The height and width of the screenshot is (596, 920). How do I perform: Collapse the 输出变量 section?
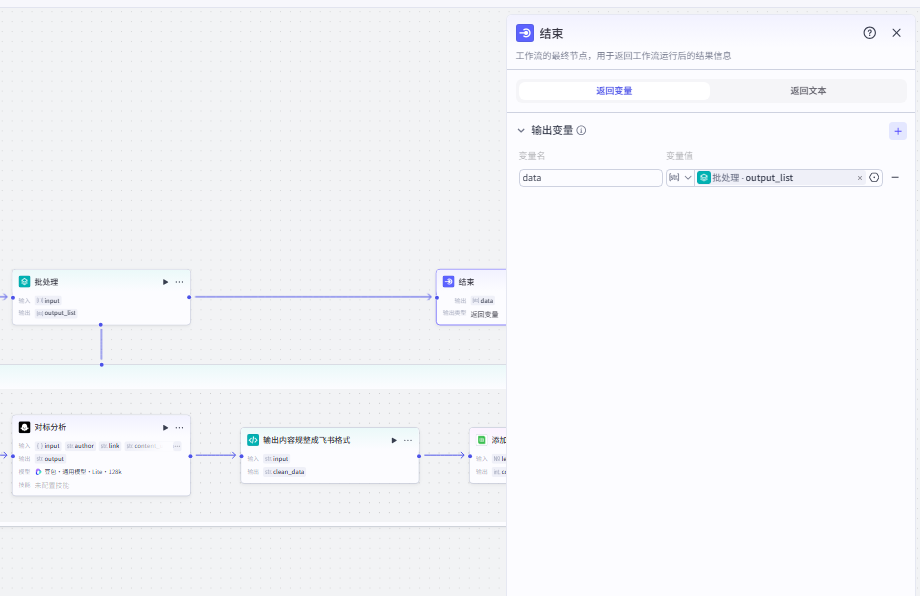(x=521, y=130)
